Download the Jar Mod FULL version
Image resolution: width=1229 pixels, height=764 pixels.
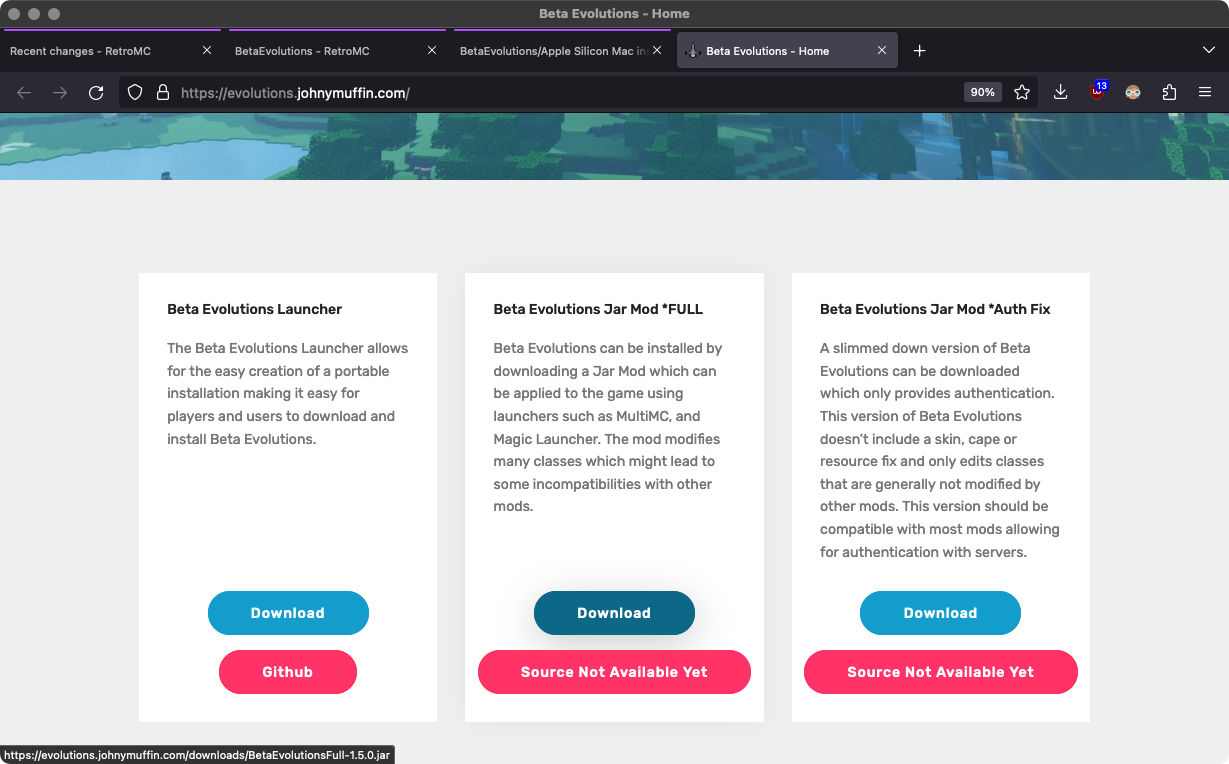614,613
